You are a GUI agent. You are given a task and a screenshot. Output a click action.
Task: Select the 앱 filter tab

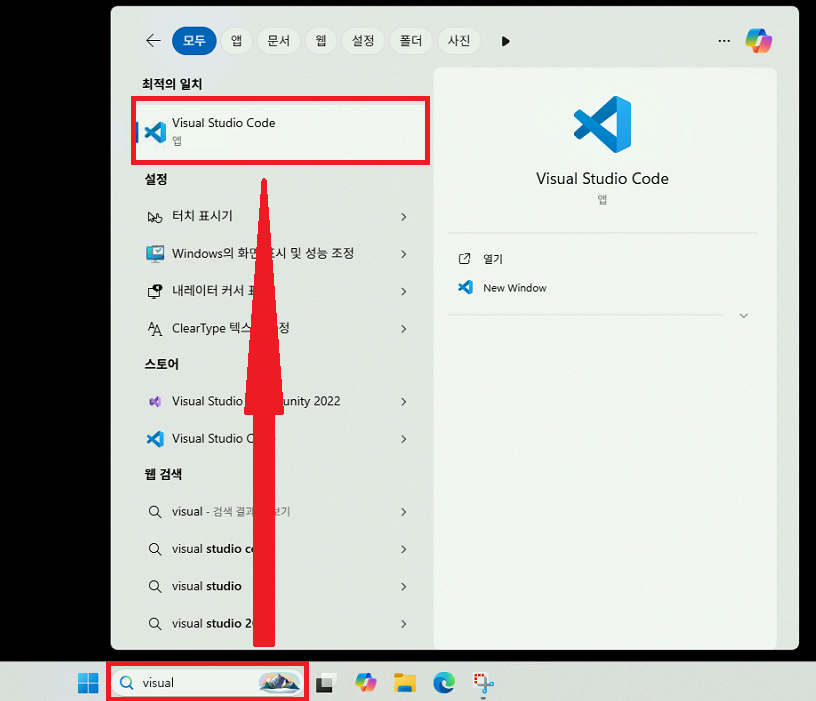(x=237, y=41)
